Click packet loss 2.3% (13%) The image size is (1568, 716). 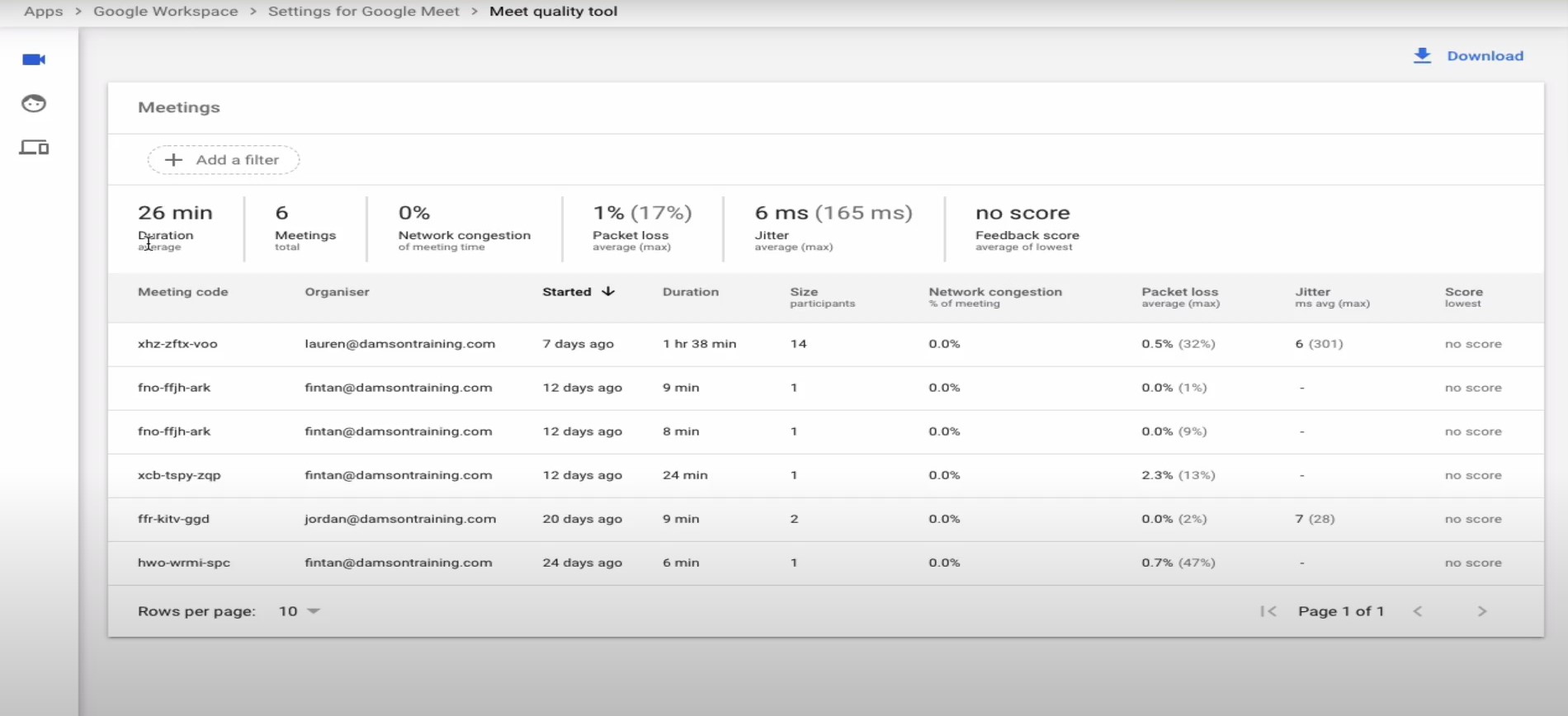[x=1178, y=475]
